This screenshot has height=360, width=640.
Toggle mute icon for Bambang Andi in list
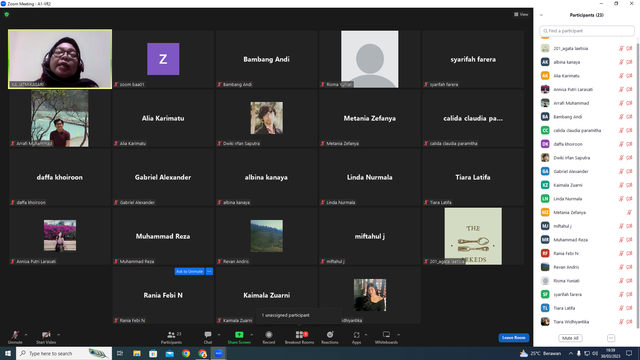(x=621, y=117)
